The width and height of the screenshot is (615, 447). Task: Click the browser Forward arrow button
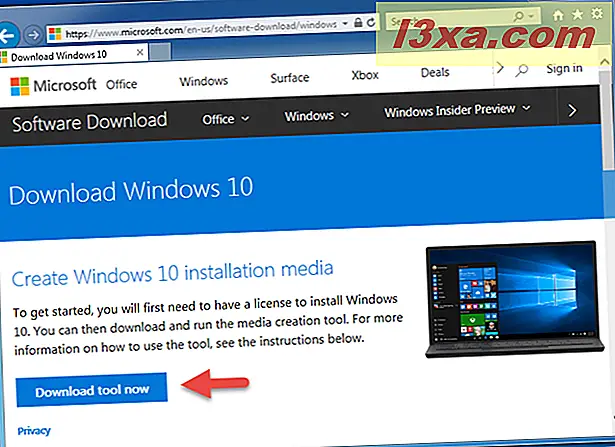click(x=33, y=35)
